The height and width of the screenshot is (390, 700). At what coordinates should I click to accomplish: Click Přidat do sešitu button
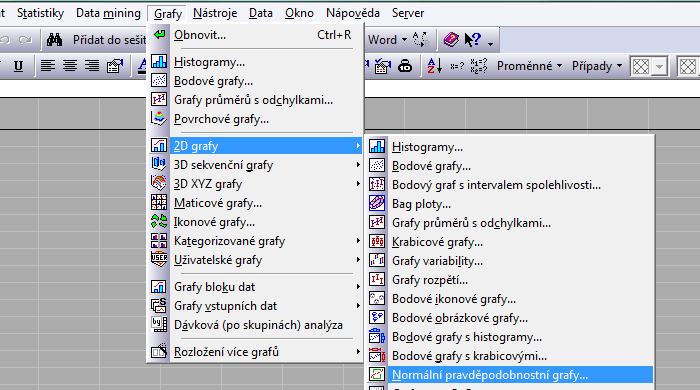pos(109,40)
